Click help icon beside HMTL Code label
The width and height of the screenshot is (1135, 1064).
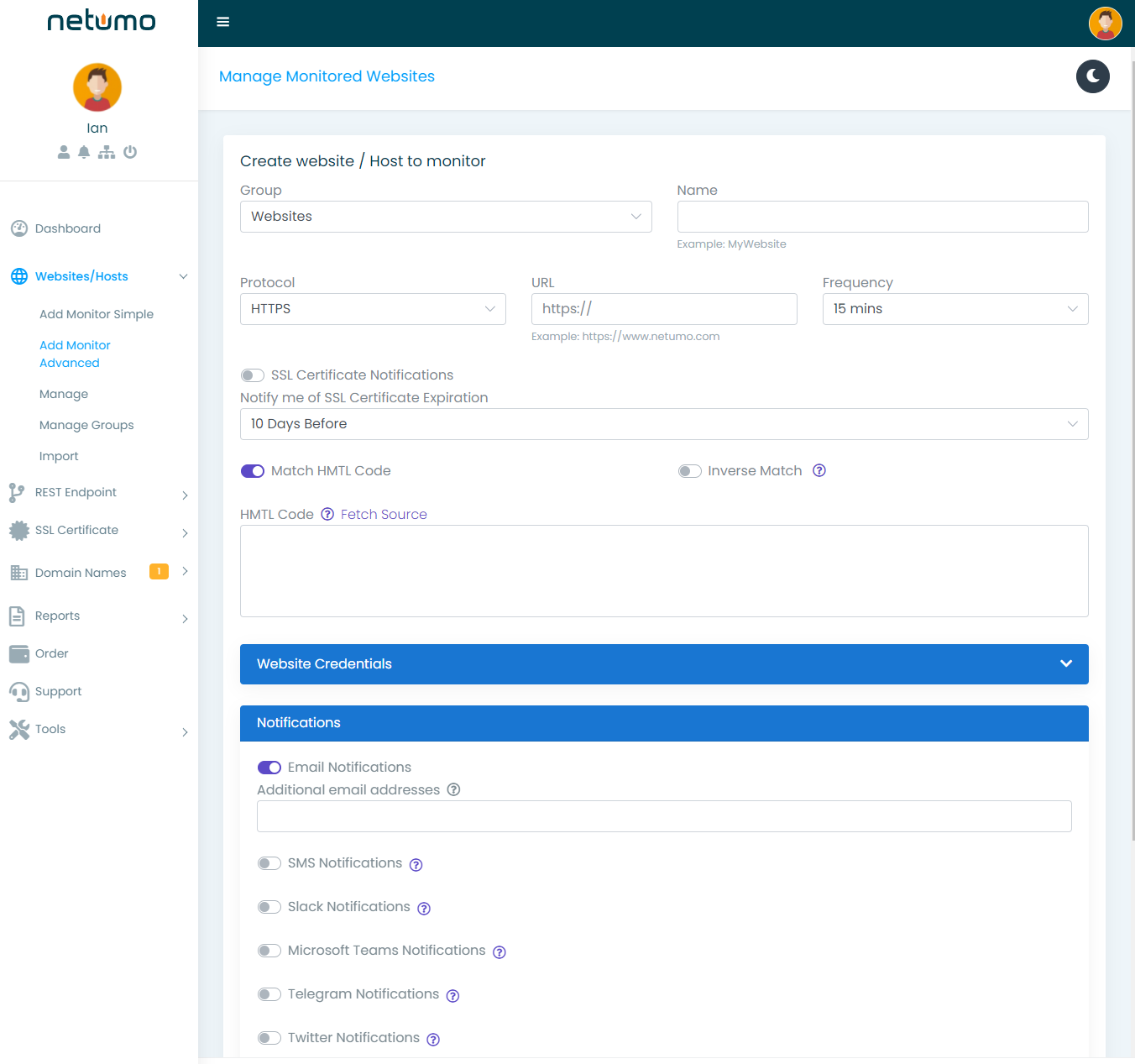pos(327,514)
